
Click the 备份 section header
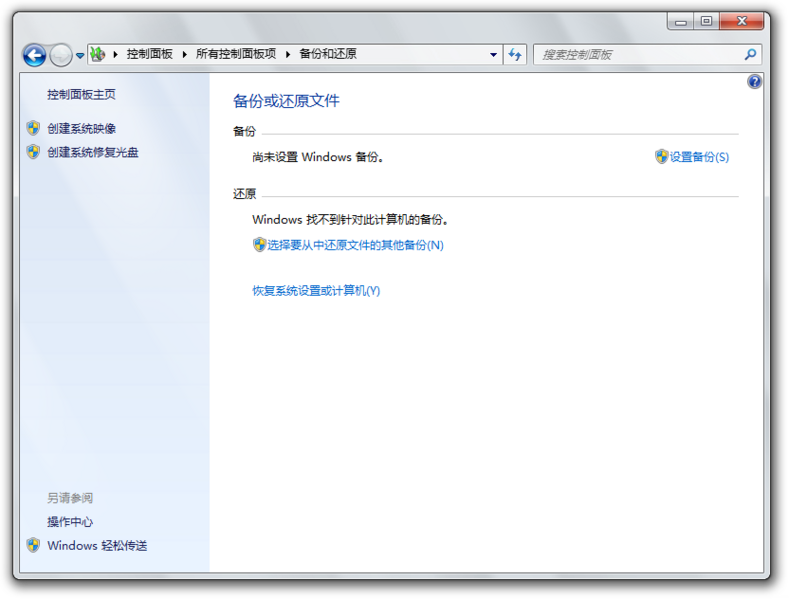click(245, 131)
